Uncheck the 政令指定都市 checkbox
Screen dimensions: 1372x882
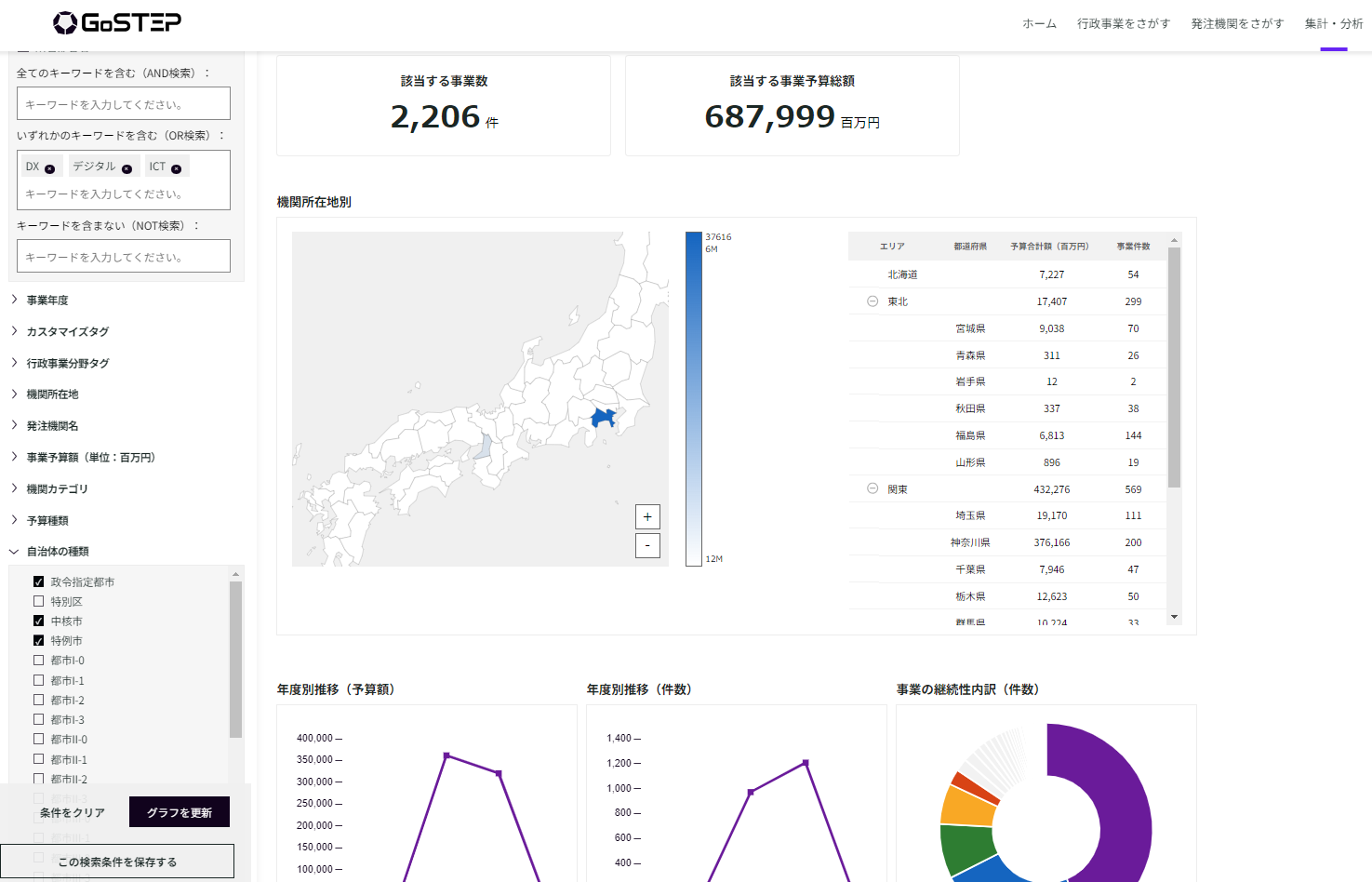point(38,581)
